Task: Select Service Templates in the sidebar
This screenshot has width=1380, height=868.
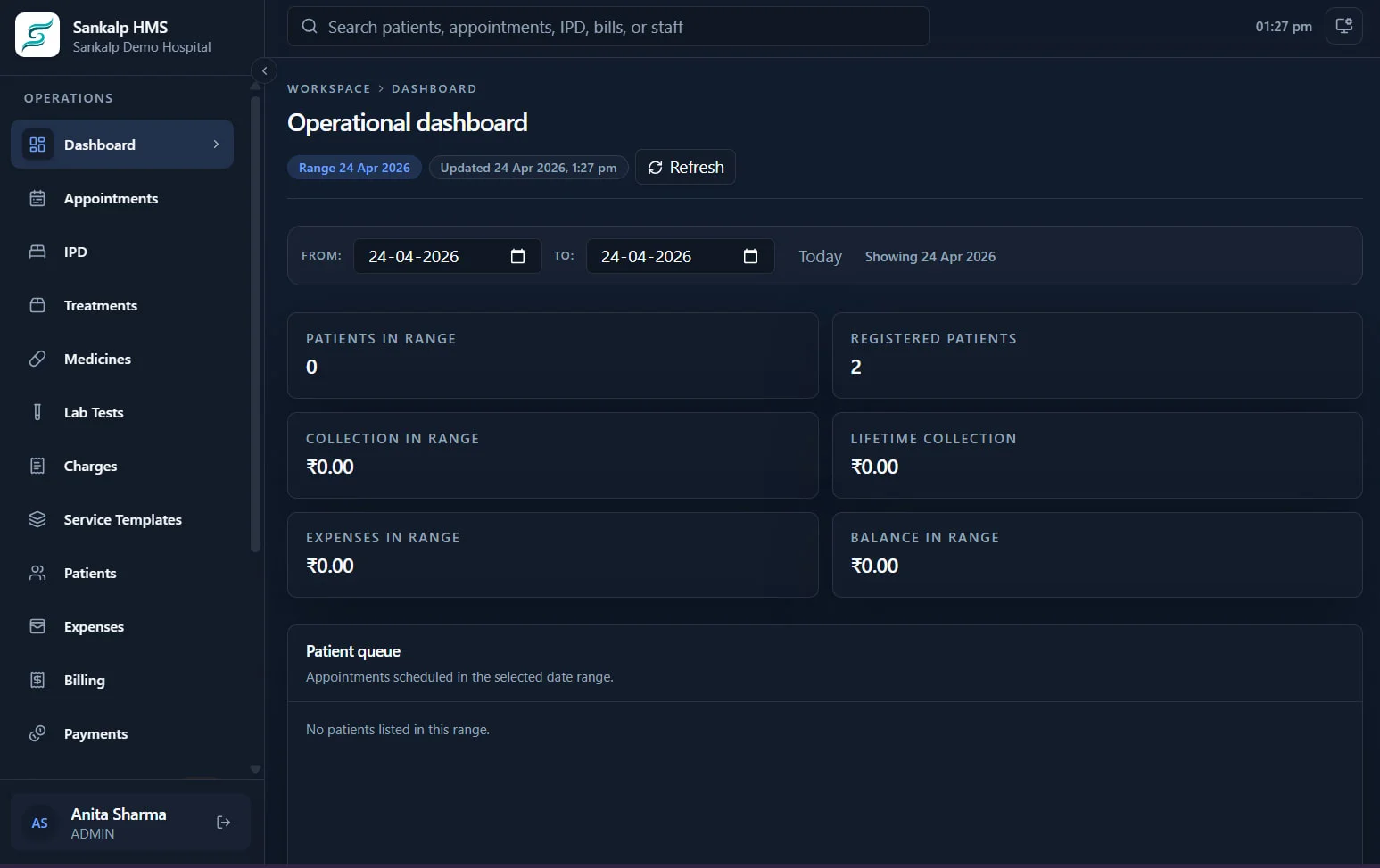Action: 122,519
